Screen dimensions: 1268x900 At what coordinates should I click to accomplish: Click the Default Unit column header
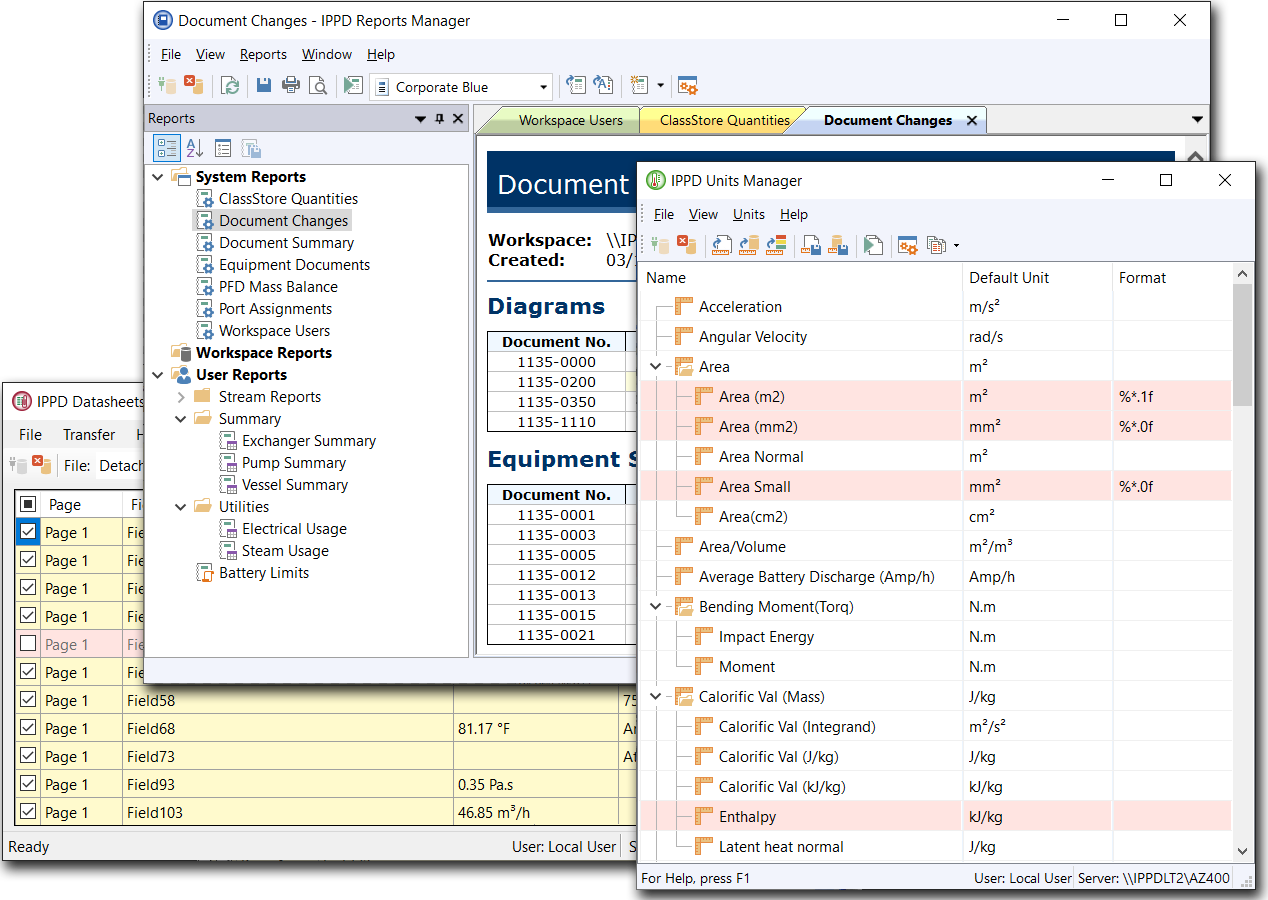[1009, 278]
